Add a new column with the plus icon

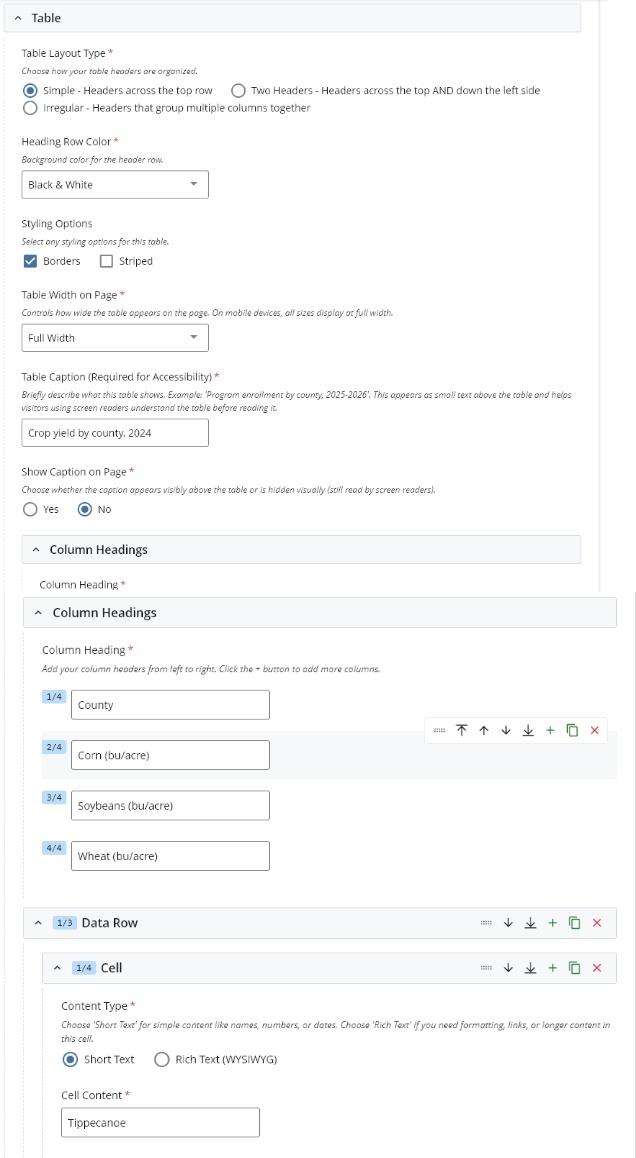[x=551, y=730]
